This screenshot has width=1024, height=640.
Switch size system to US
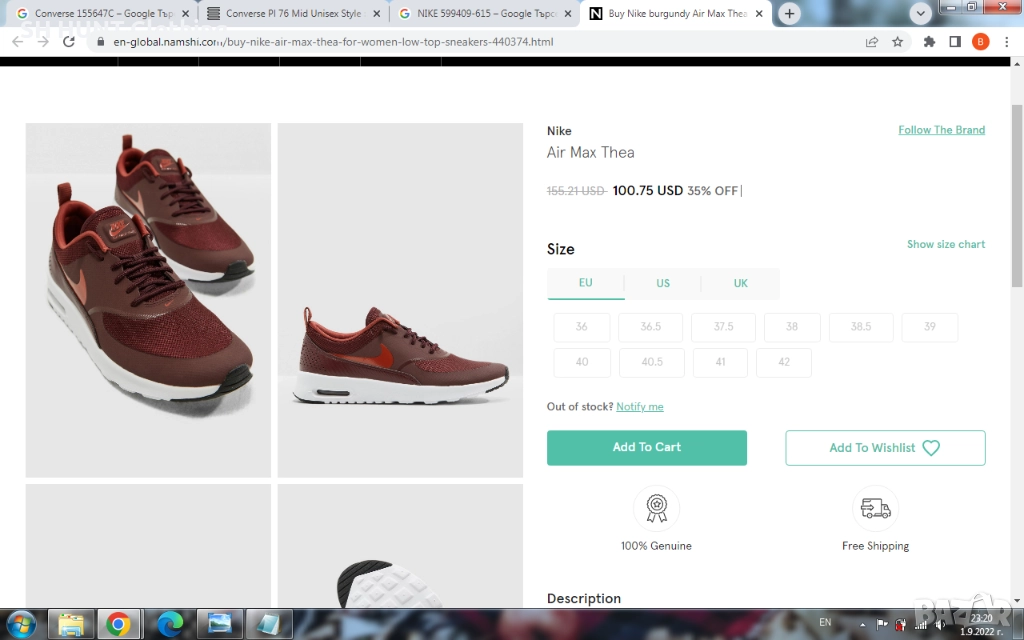coord(663,283)
